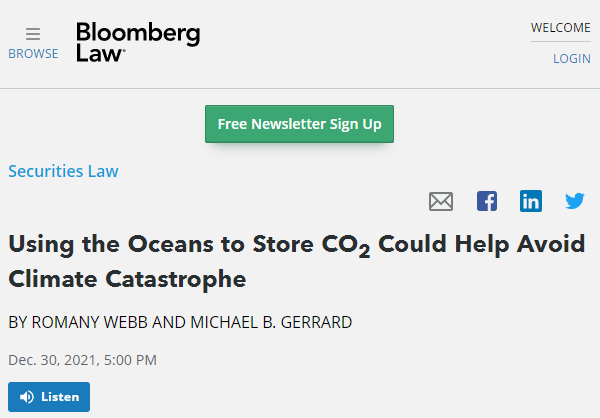Click the WELCOME account text

click(x=561, y=27)
